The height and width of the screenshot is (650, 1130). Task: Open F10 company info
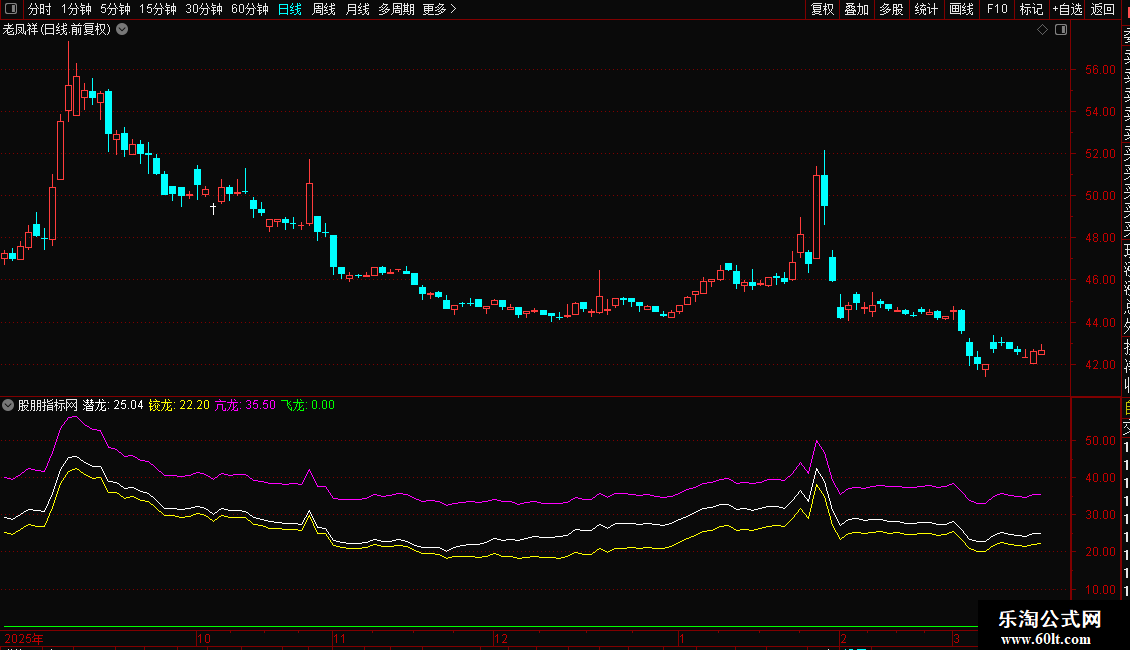pyautogui.click(x=997, y=9)
